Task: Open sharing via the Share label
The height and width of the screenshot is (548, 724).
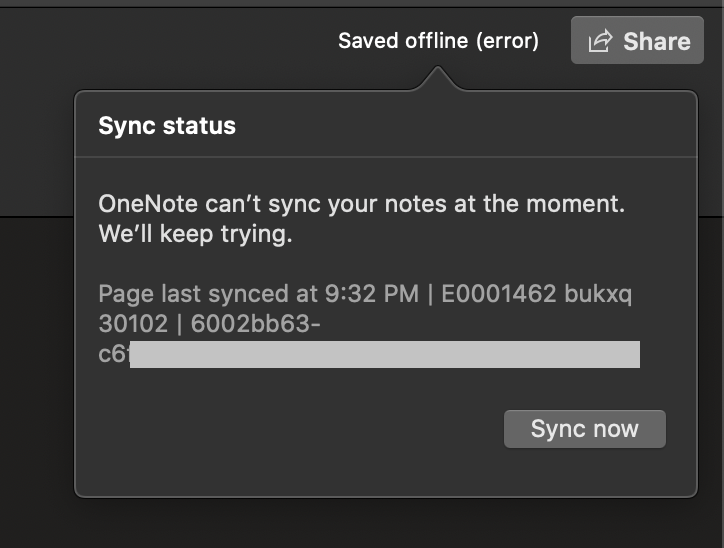Action: coord(656,41)
